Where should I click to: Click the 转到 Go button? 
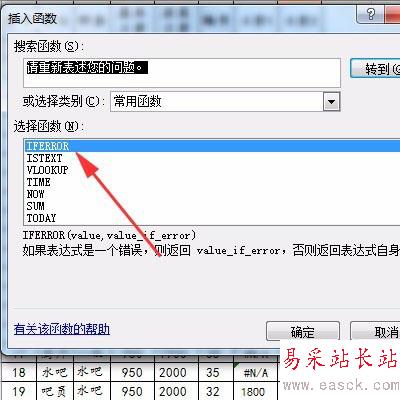(375, 69)
